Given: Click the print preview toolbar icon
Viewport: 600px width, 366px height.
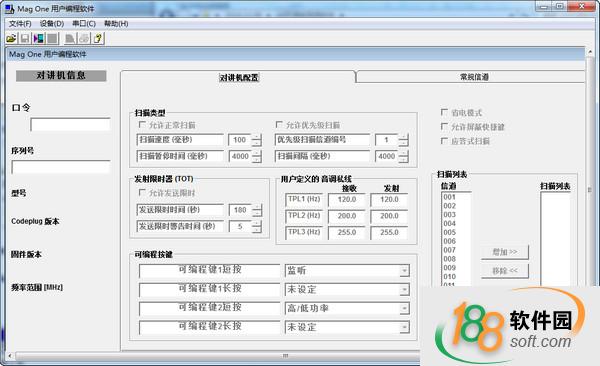Looking at the screenshot, I should pos(70,38).
